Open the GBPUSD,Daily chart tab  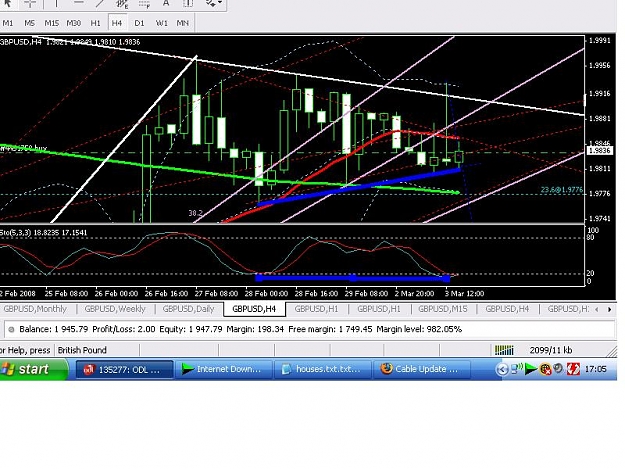(x=188, y=309)
